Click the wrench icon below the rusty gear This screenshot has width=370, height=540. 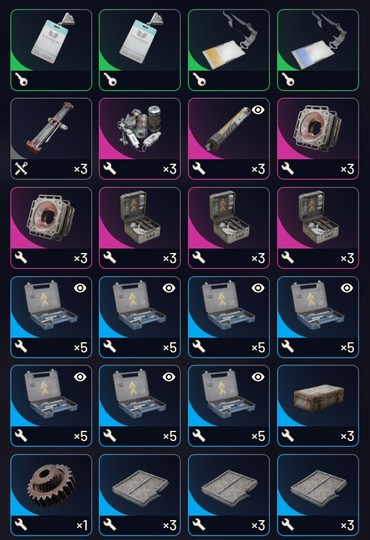[21, 525]
